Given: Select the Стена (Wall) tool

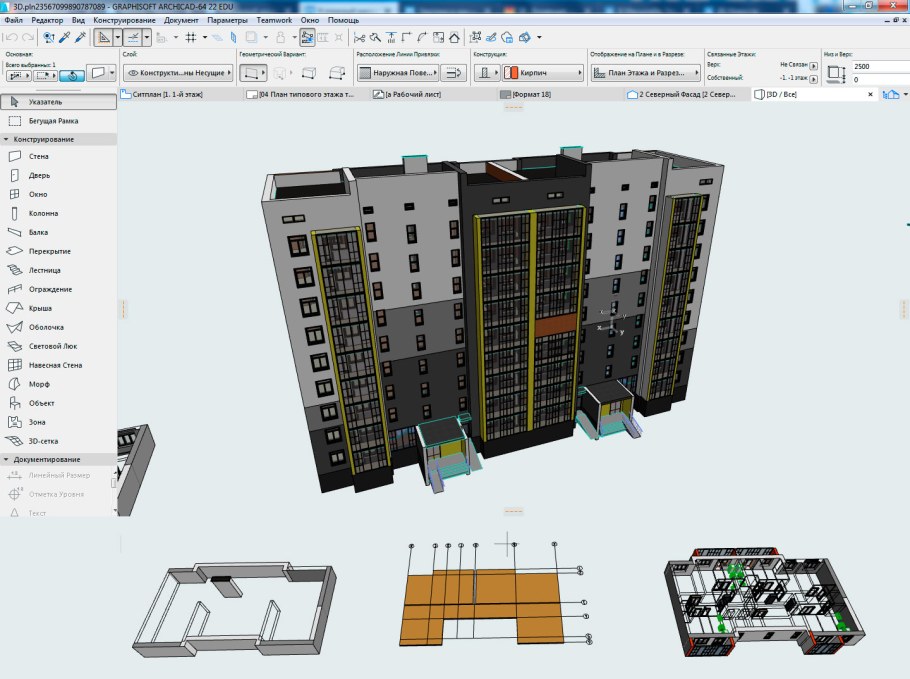Looking at the screenshot, I should coord(38,157).
